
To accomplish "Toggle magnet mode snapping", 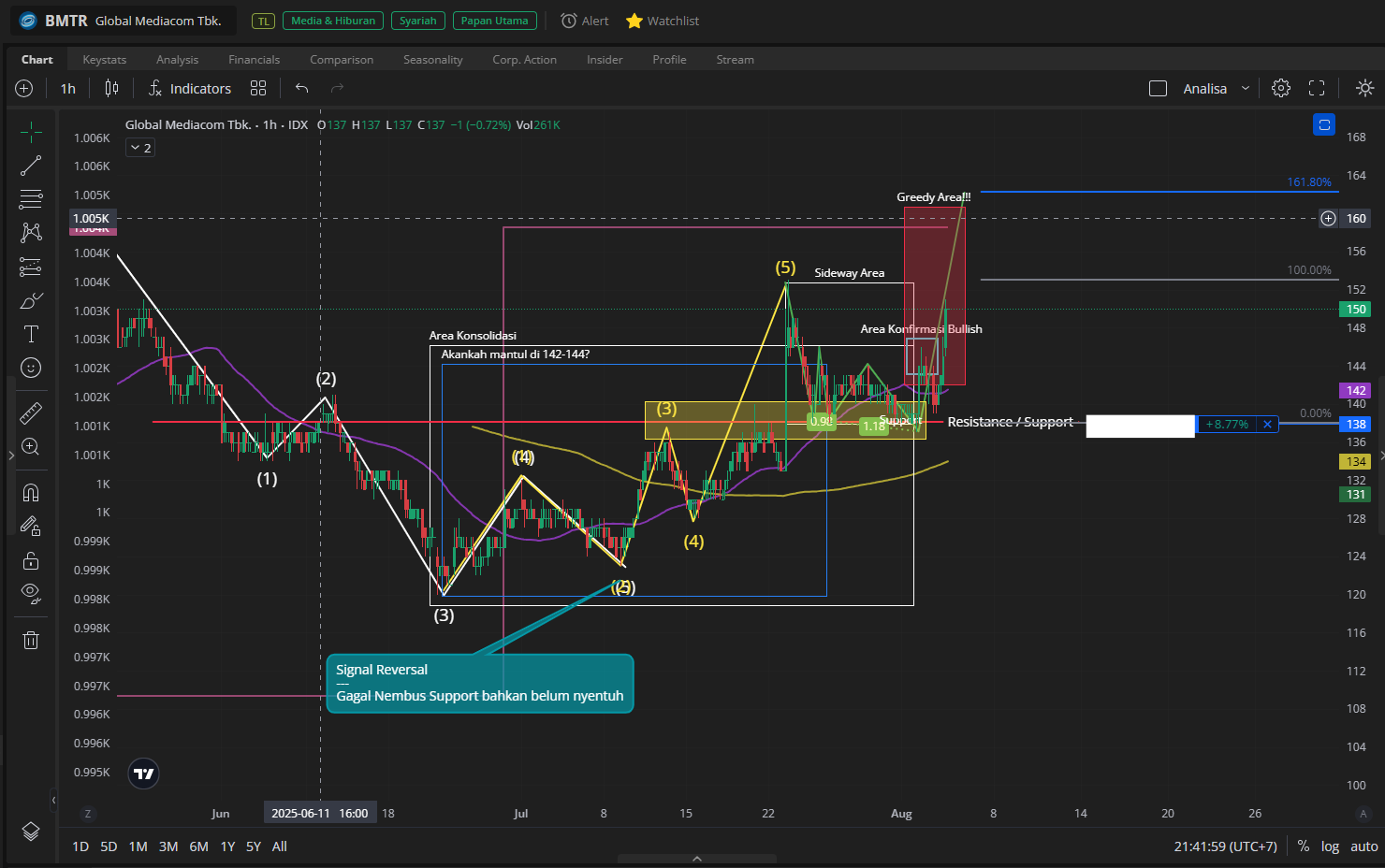I will (x=31, y=492).
